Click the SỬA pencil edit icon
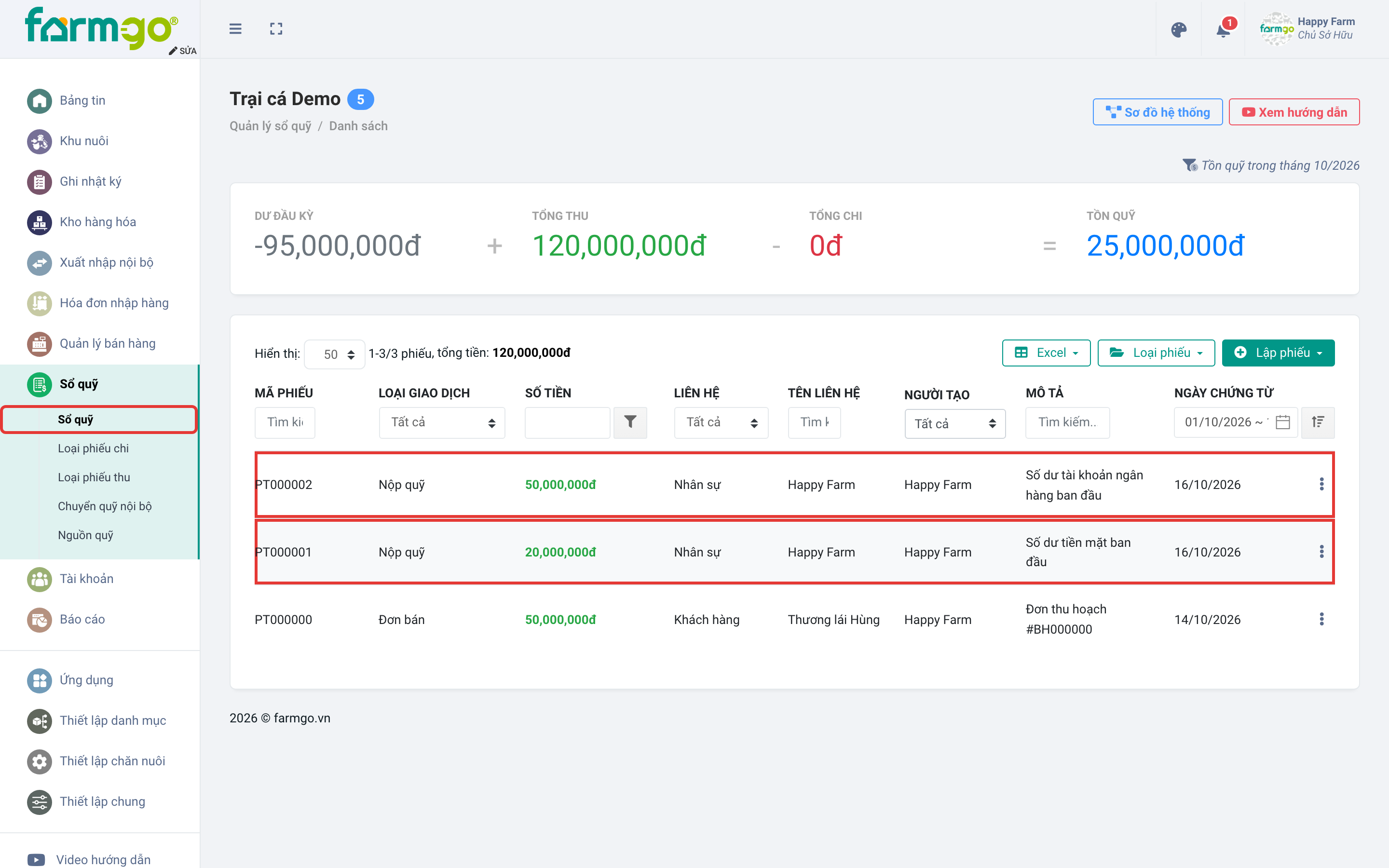This screenshot has height=868, width=1389. pos(182,51)
